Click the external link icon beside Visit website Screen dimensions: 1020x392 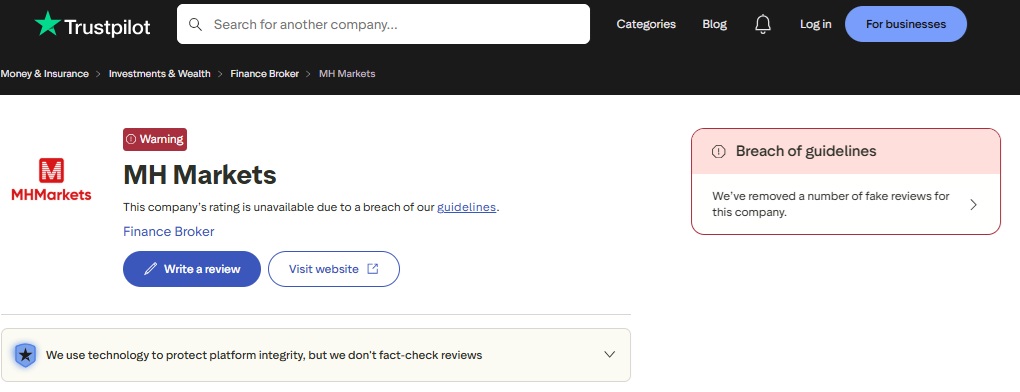click(x=373, y=269)
